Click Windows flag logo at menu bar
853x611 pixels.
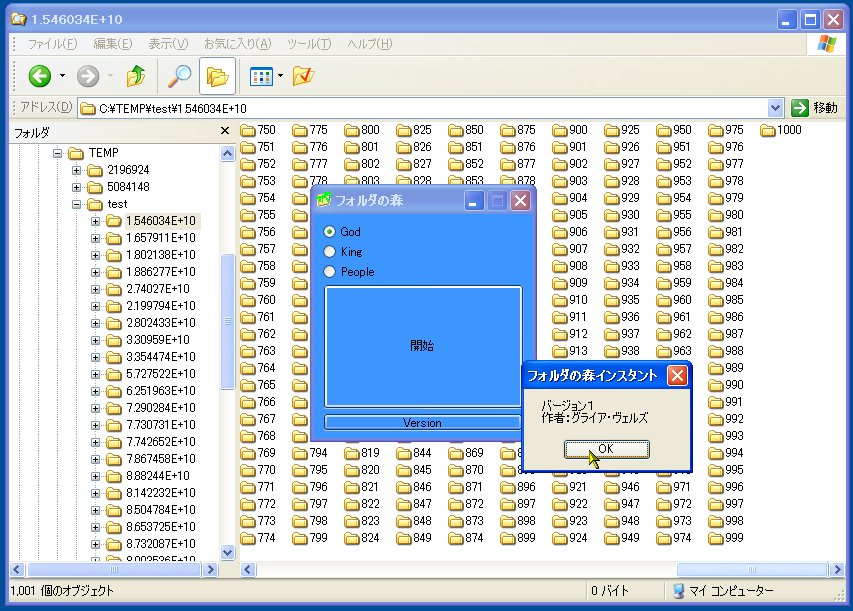pyautogui.click(x=826, y=44)
